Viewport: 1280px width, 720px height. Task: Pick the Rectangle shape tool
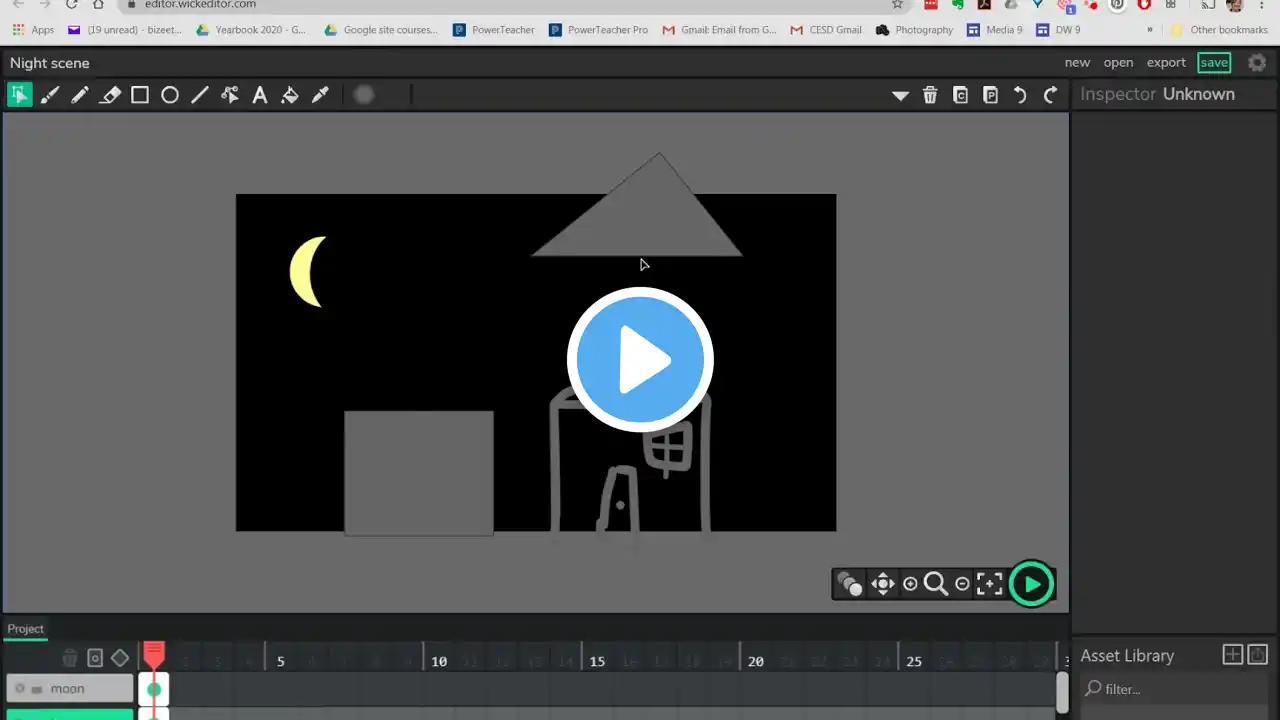(x=140, y=95)
